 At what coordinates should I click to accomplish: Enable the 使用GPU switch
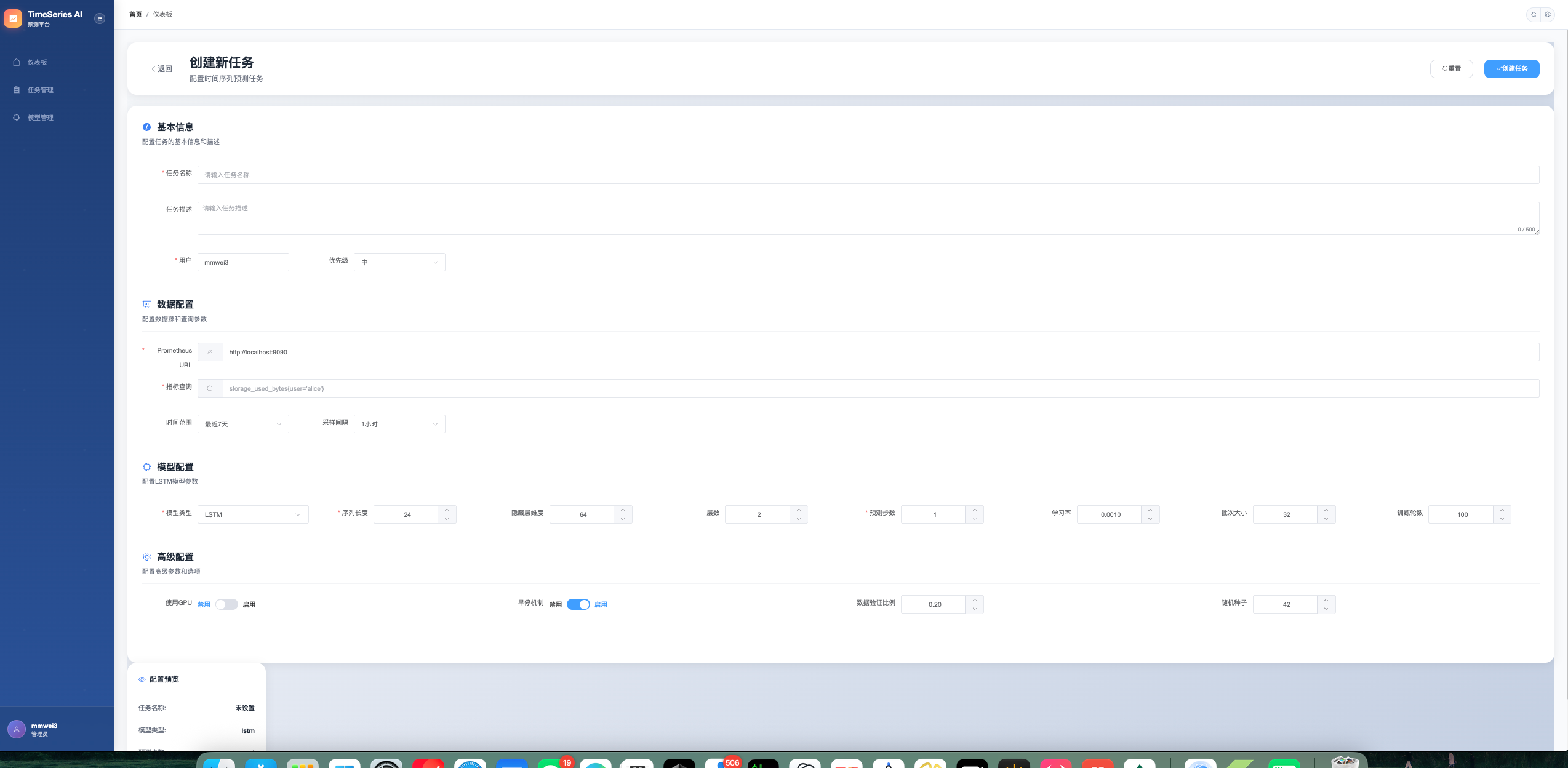pyautogui.click(x=226, y=604)
